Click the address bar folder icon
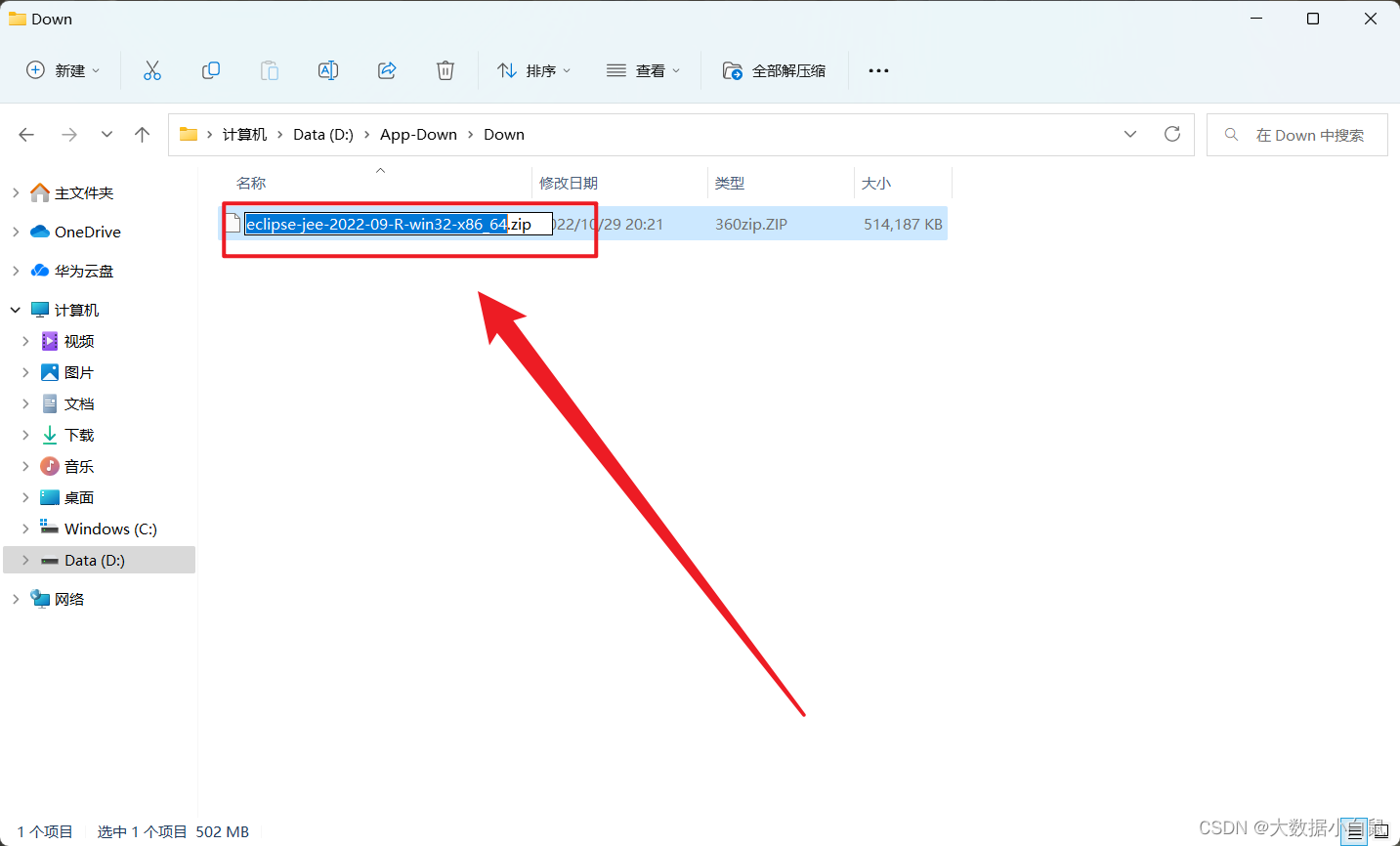Viewport: 1400px width, 846px height. [189, 135]
